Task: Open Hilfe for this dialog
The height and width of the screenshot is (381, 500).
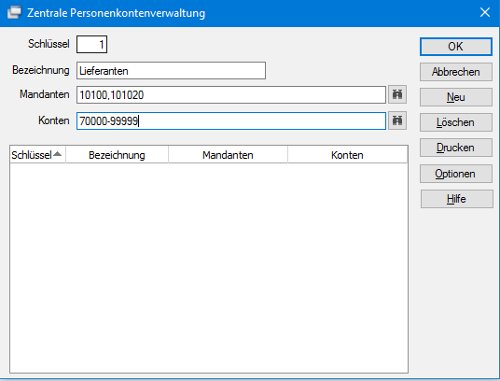Action: (457, 199)
